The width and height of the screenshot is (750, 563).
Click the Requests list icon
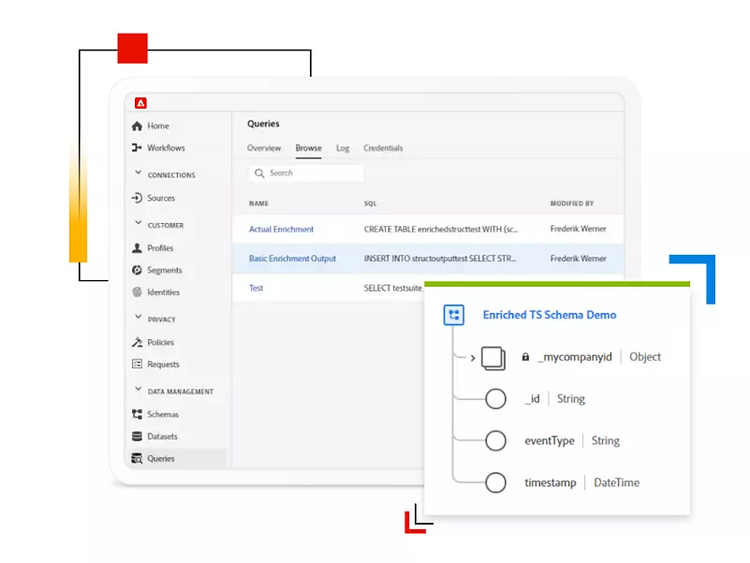tap(137, 364)
